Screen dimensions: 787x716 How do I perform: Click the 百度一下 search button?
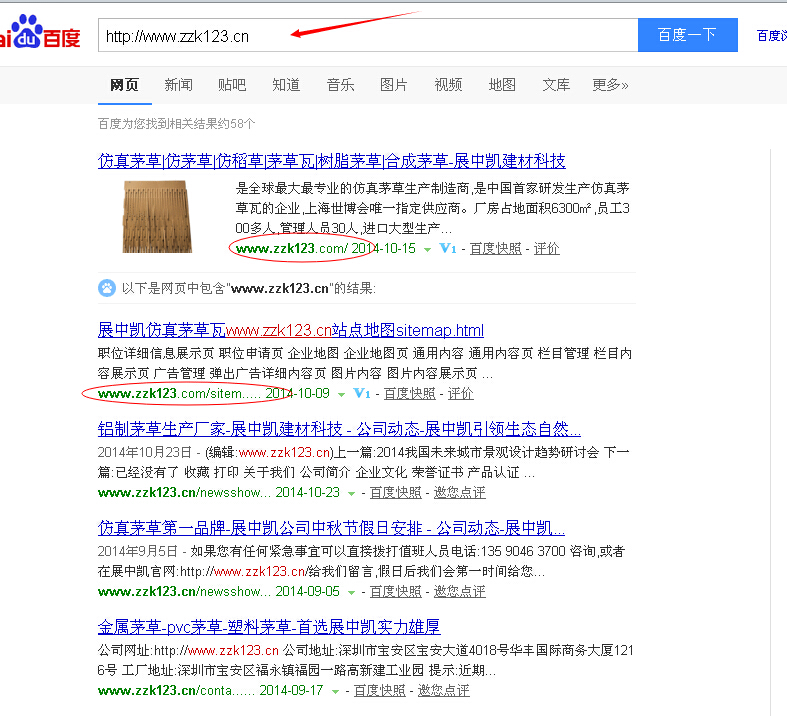coord(688,35)
